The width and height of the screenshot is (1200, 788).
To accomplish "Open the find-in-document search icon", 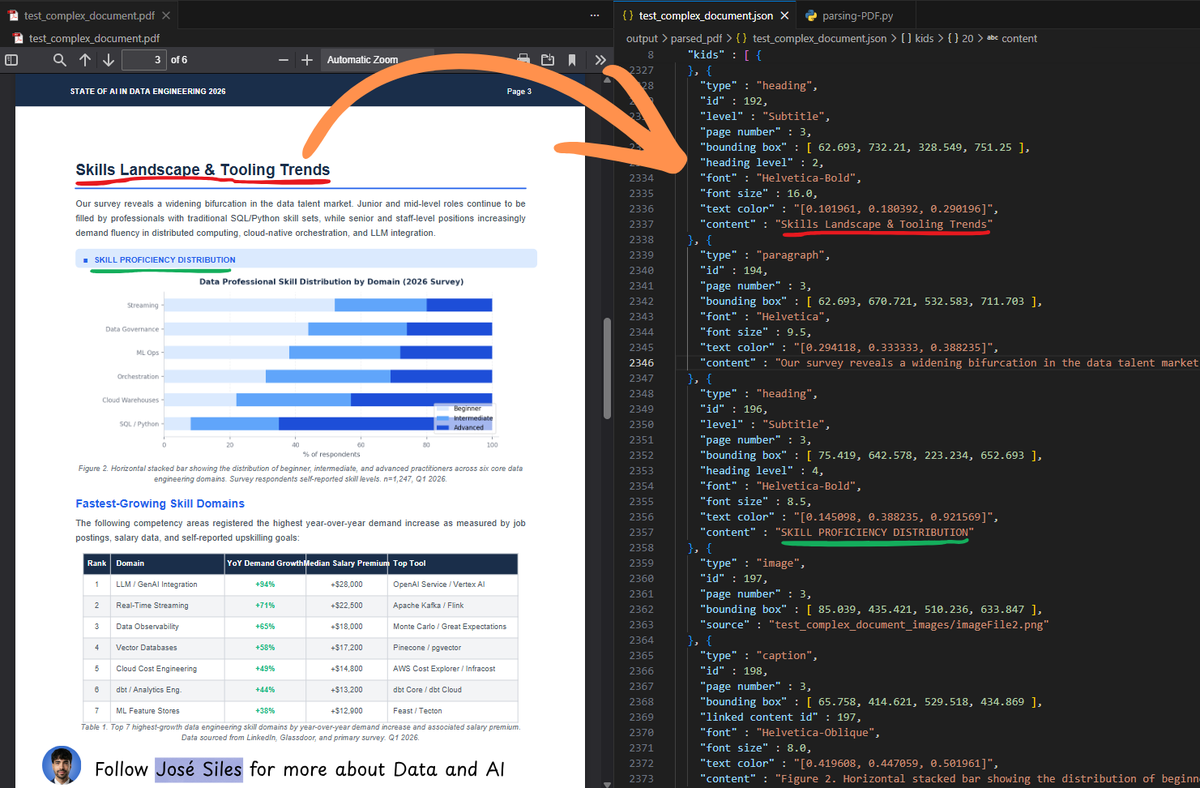I will [x=60, y=60].
